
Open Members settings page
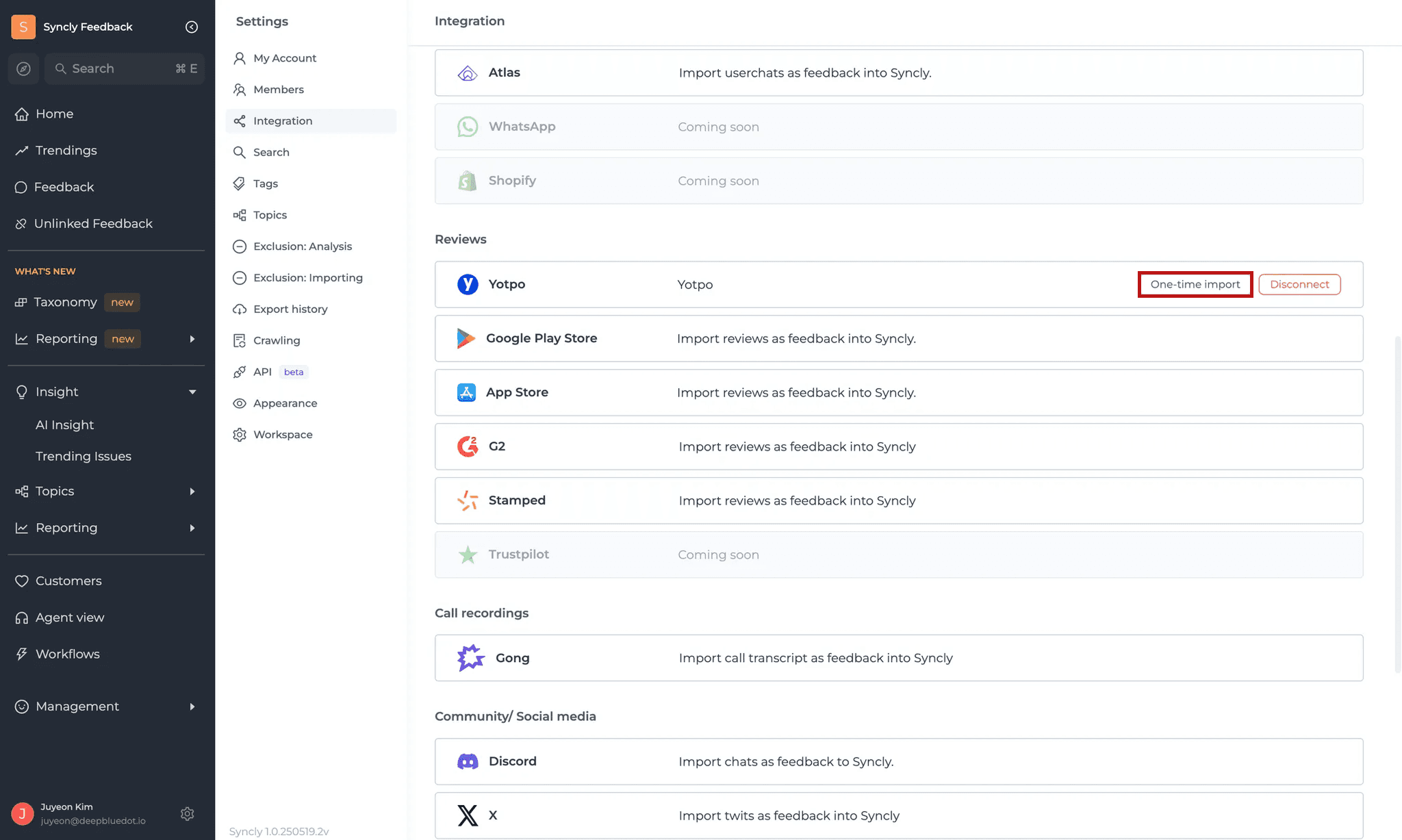click(x=311, y=90)
